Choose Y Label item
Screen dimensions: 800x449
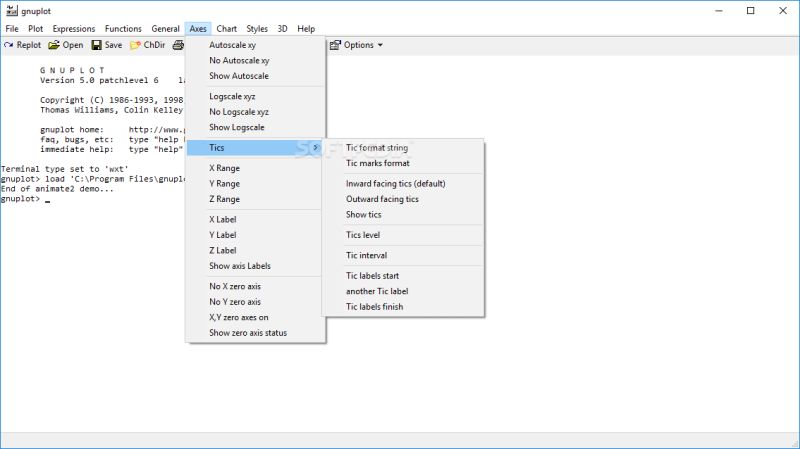coord(256,235)
